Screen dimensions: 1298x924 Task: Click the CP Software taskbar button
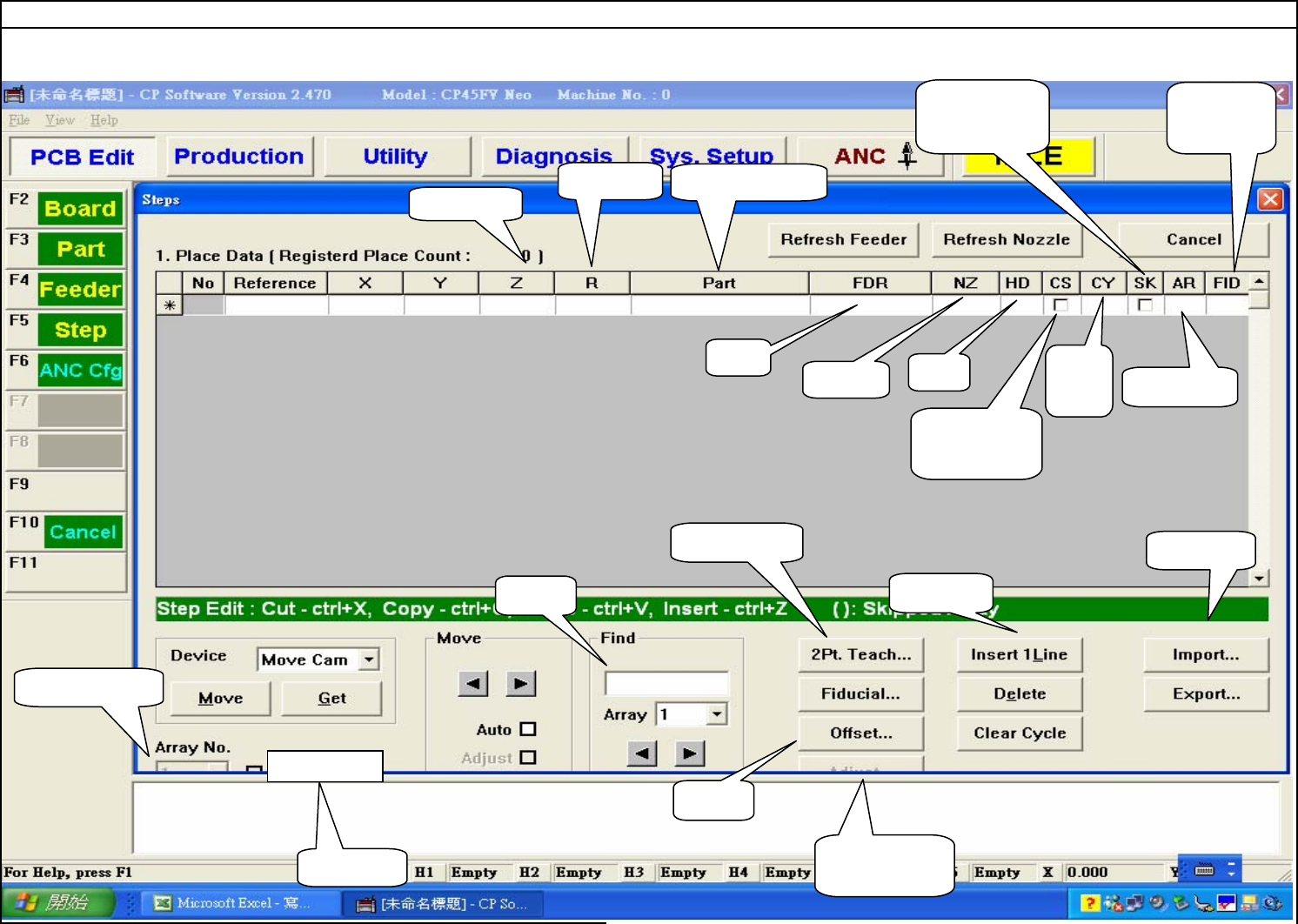pos(443,903)
